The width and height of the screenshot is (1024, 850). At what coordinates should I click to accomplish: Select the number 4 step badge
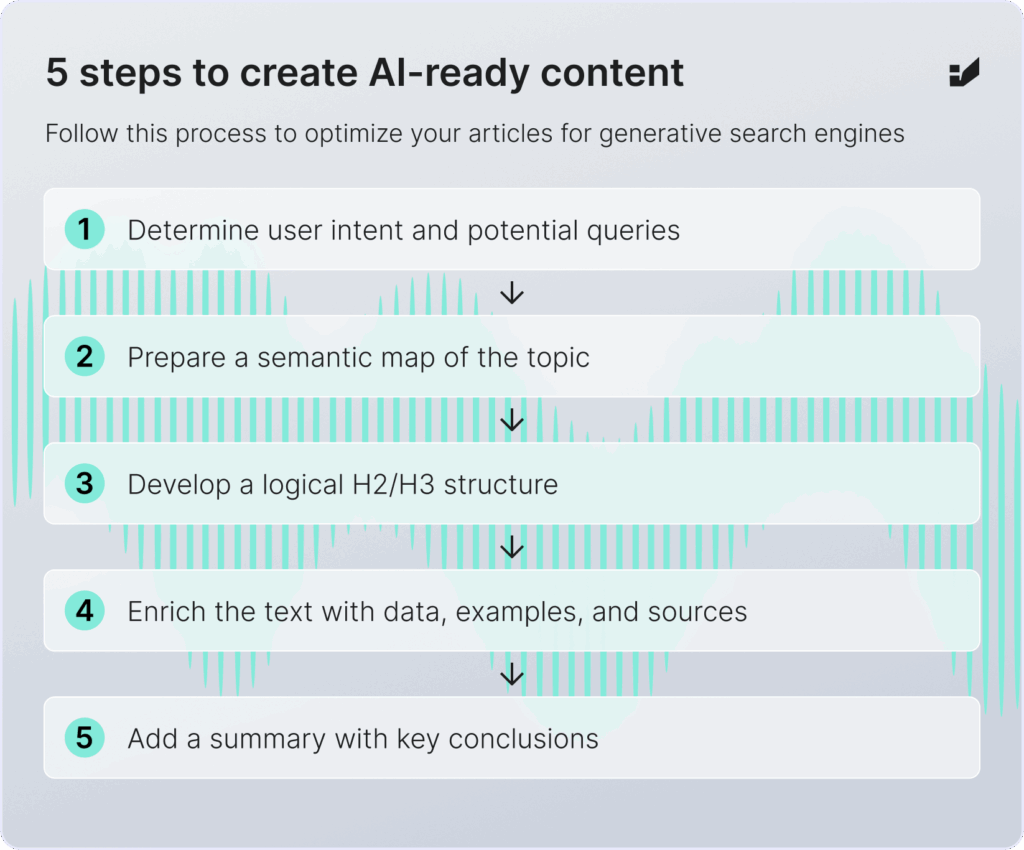point(85,611)
